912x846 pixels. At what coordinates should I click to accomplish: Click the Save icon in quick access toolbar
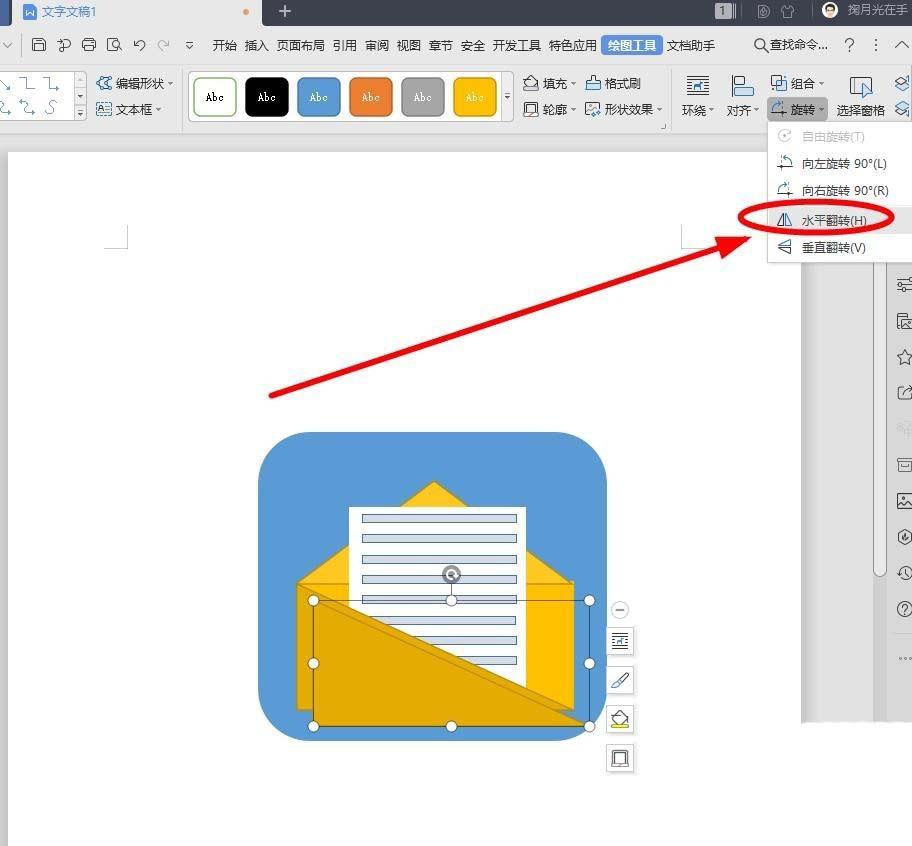click(x=39, y=45)
